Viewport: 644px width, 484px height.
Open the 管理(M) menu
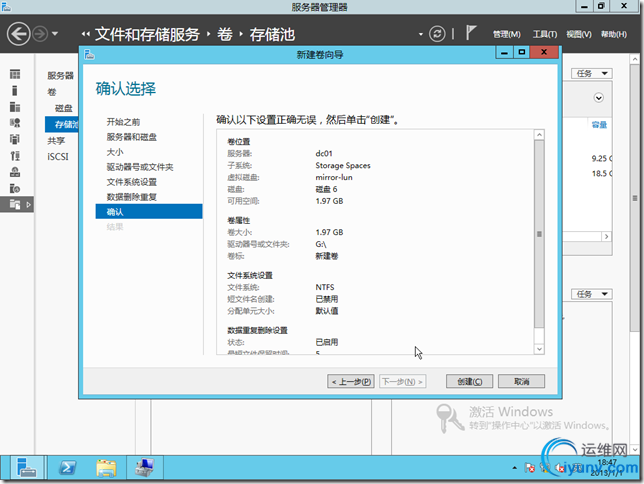point(506,35)
